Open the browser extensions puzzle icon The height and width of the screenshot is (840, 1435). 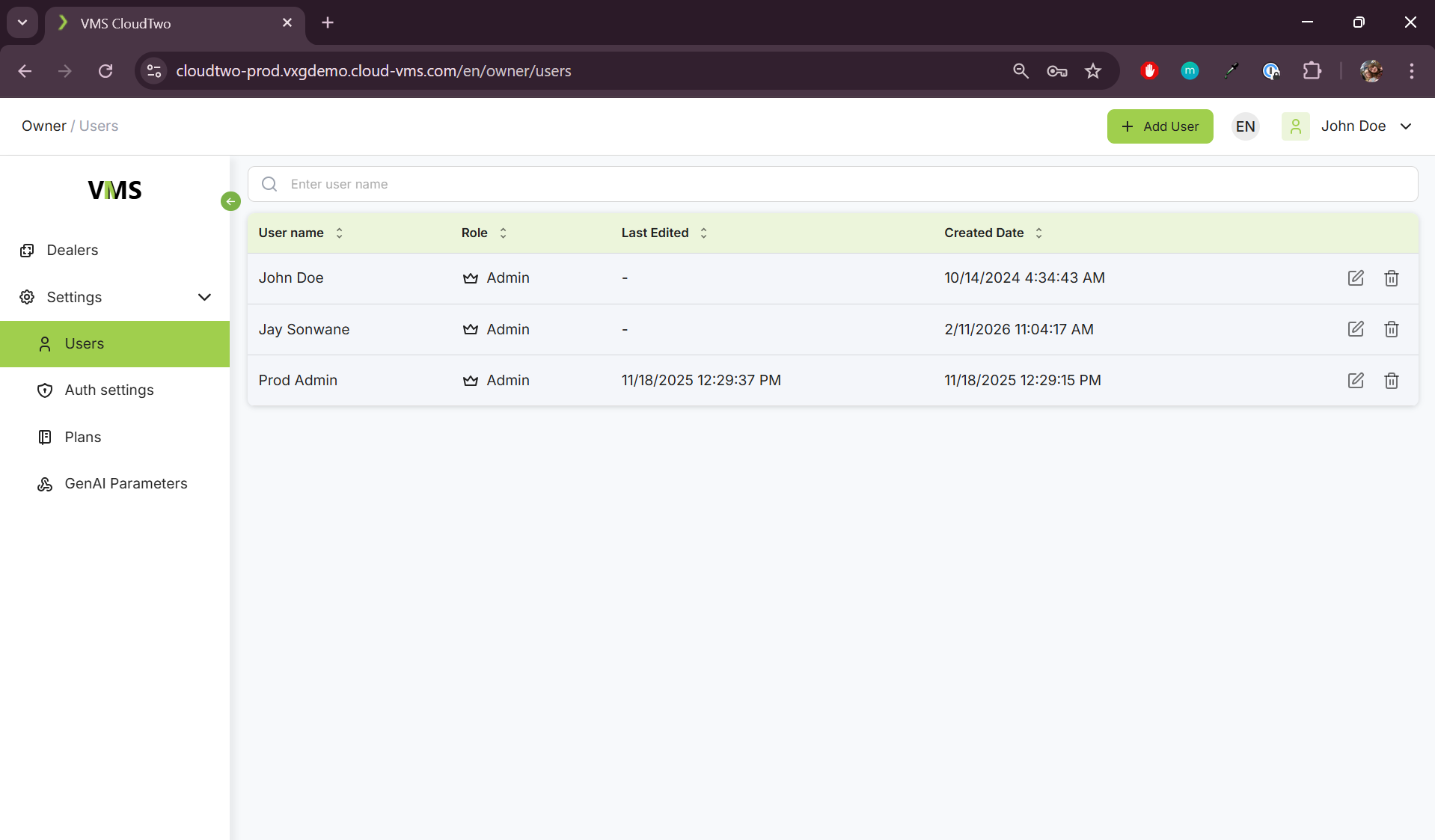click(1312, 71)
